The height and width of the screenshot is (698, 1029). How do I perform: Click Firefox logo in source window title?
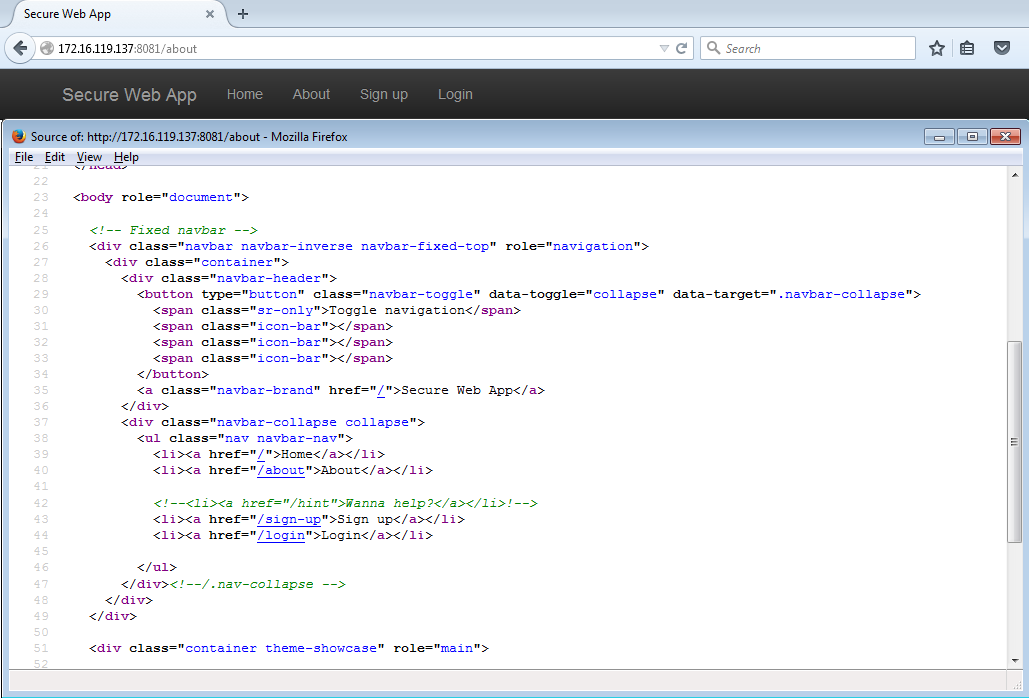pos(18,136)
